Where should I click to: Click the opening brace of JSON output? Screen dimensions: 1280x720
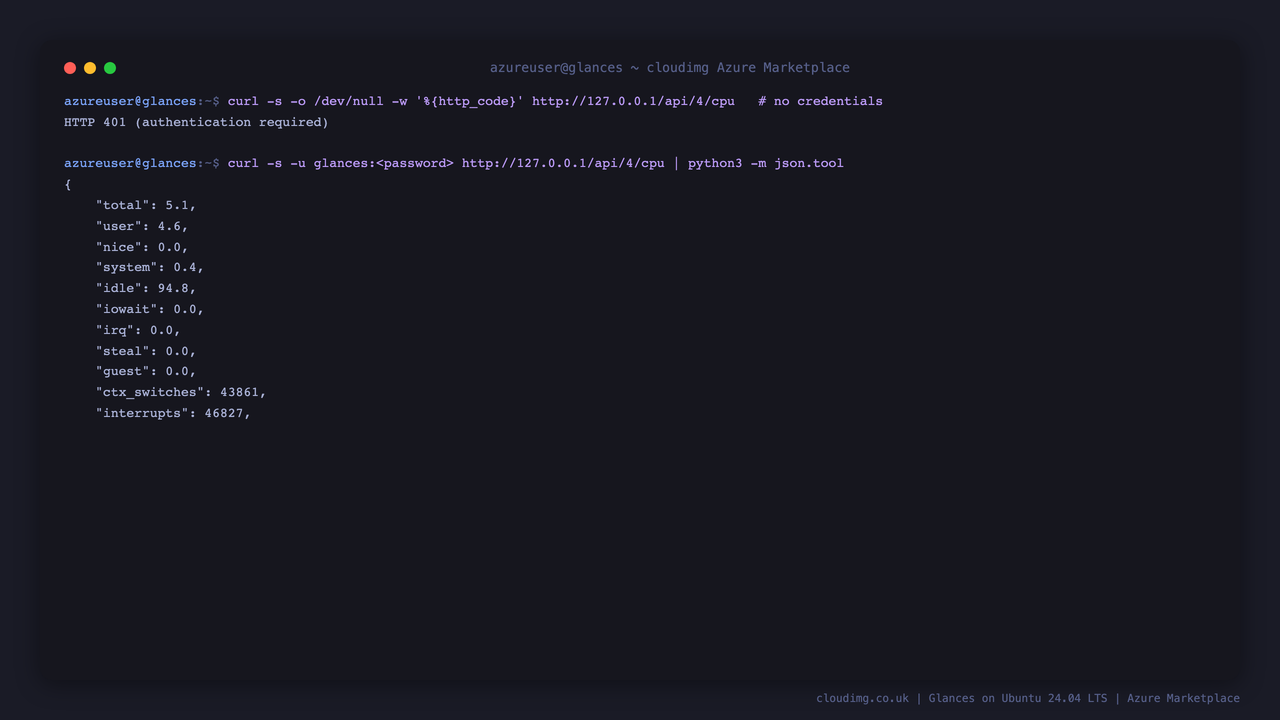click(x=68, y=184)
